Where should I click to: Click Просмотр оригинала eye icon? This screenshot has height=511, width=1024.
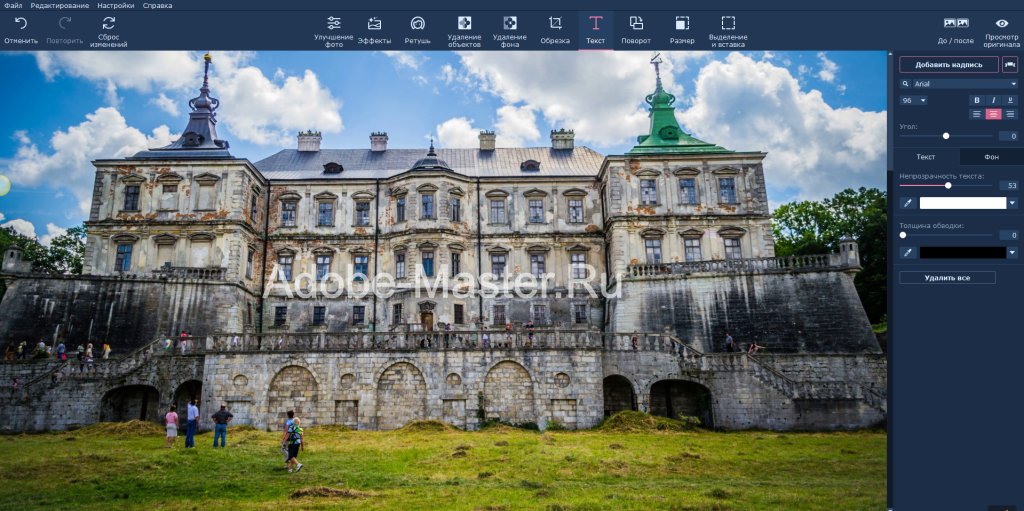coord(1002,23)
